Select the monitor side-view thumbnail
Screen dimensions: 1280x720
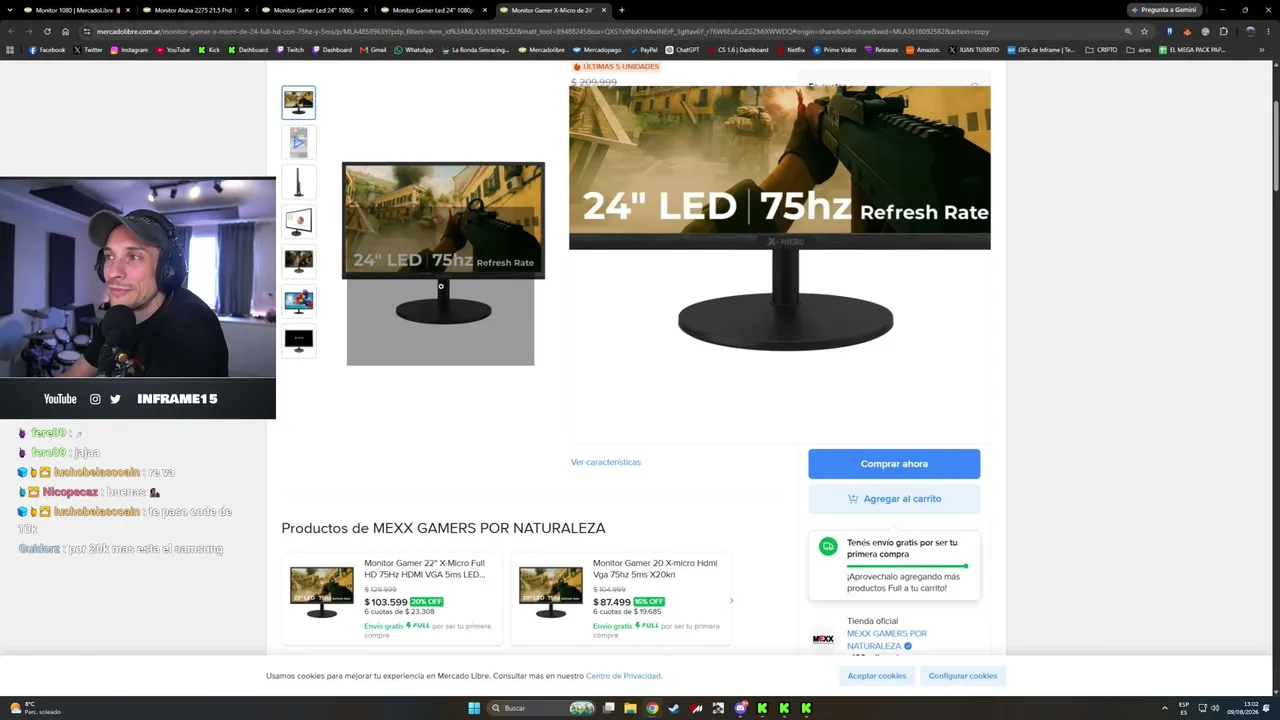[298, 182]
